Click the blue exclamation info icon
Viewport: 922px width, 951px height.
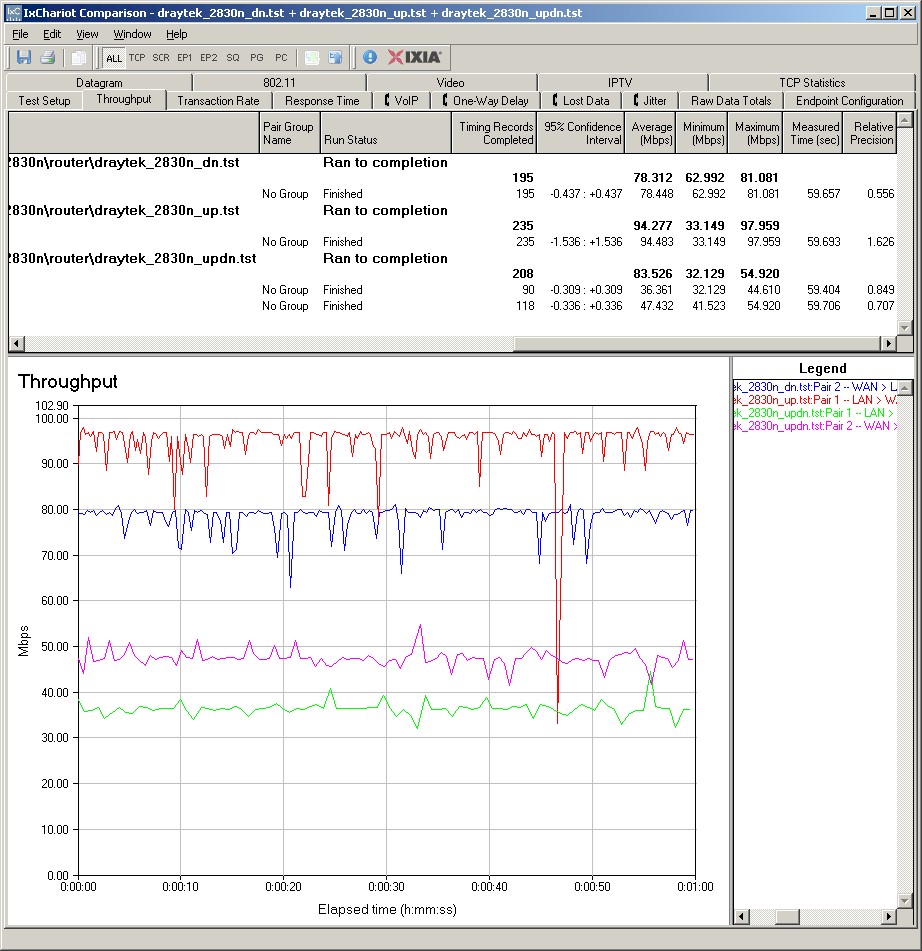tap(370, 58)
